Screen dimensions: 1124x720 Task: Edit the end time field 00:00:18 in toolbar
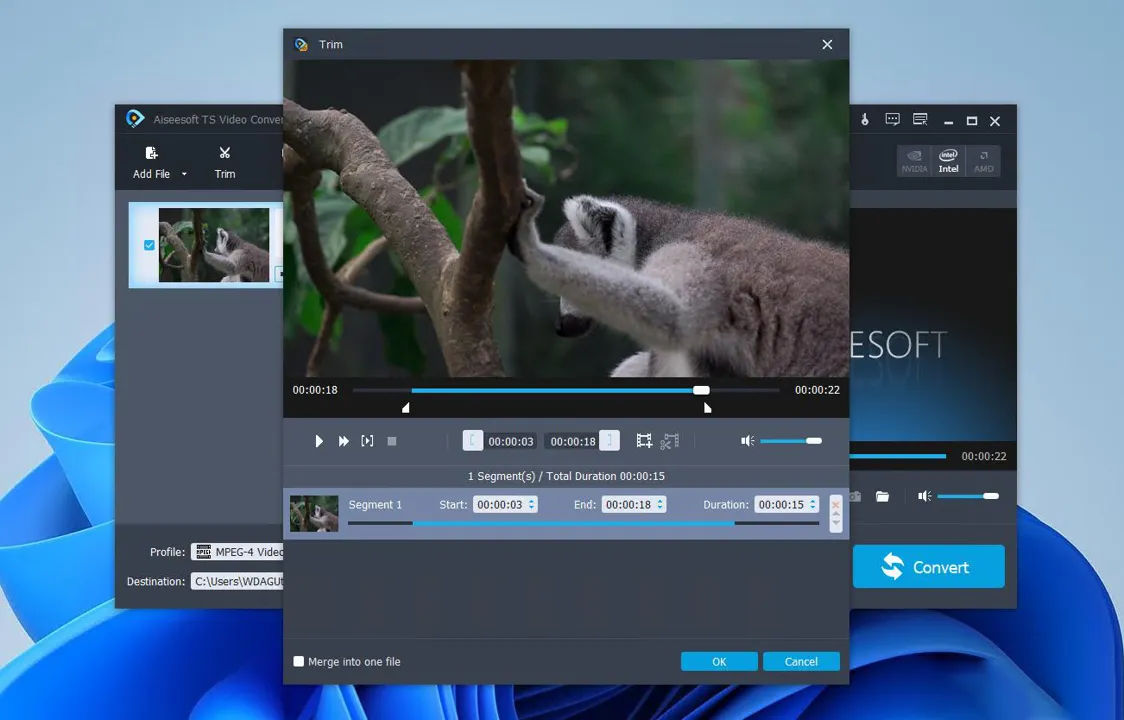click(x=572, y=441)
